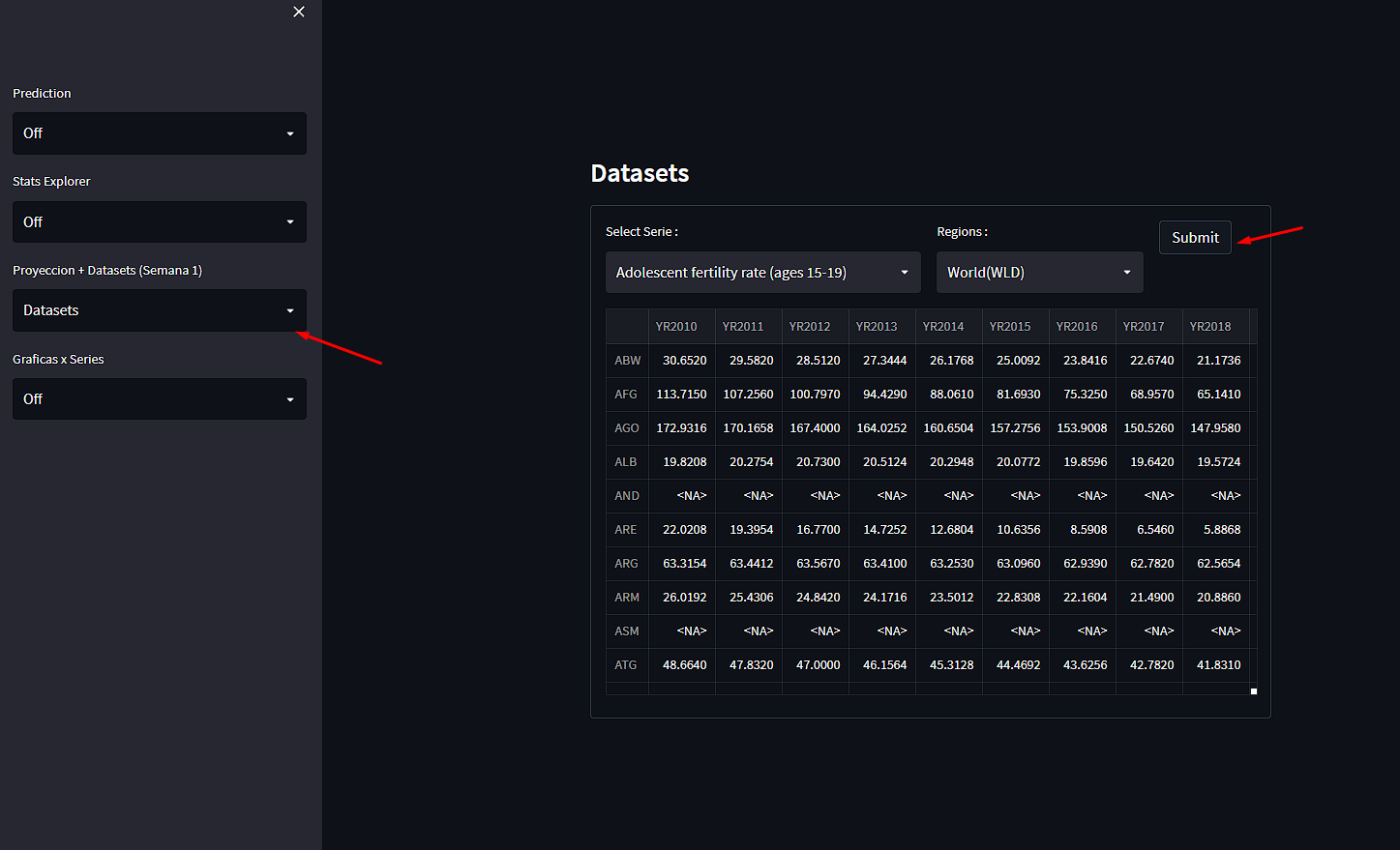Select the ABW row label in the table
This screenshot has width=1400, height=850.
click(x=627, y=360)
